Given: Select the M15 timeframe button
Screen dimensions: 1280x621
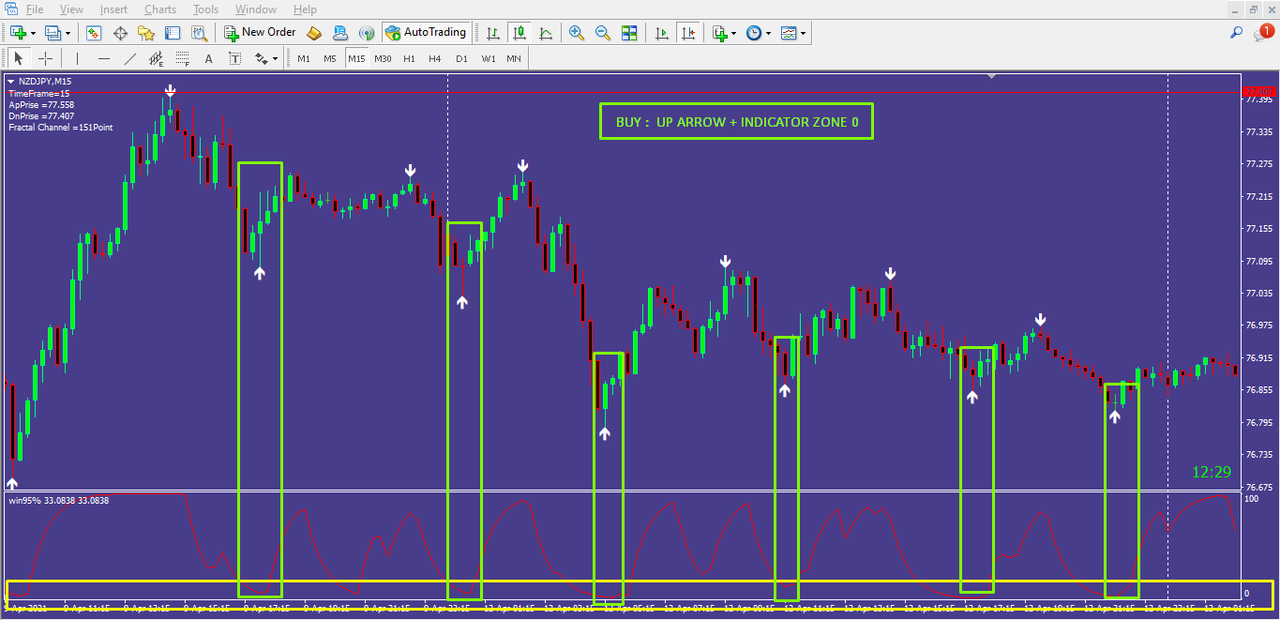Looking at the screenshot, I should click(357, 58).
